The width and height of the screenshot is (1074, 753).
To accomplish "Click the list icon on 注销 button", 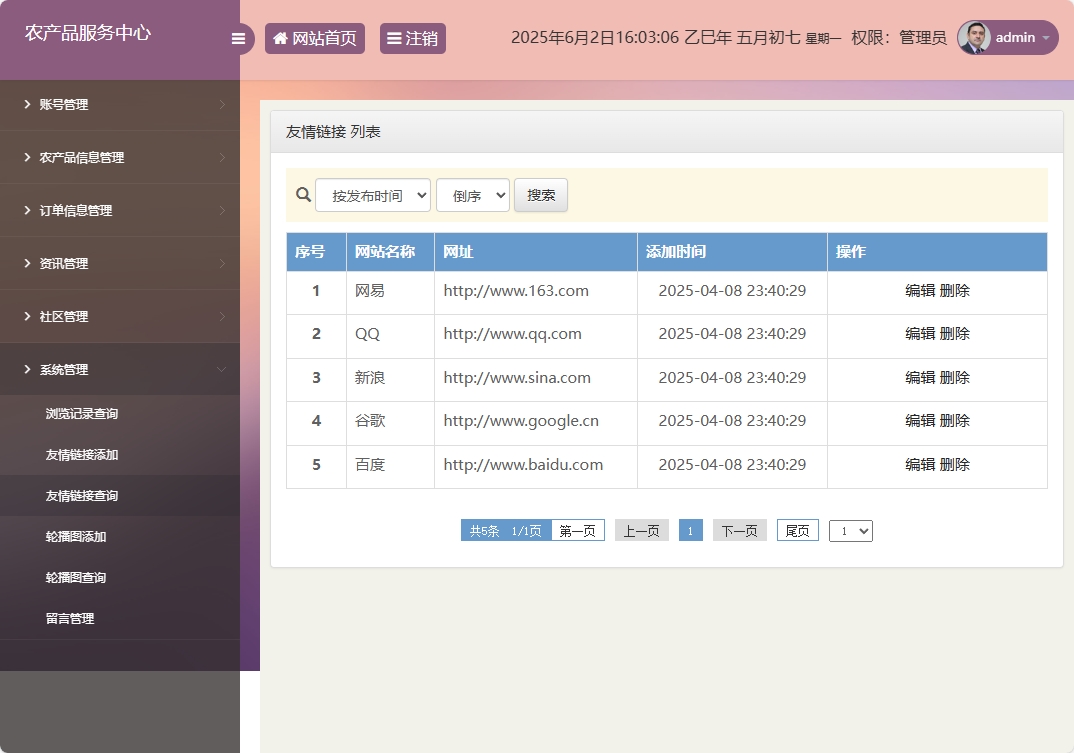I will 394,39.
